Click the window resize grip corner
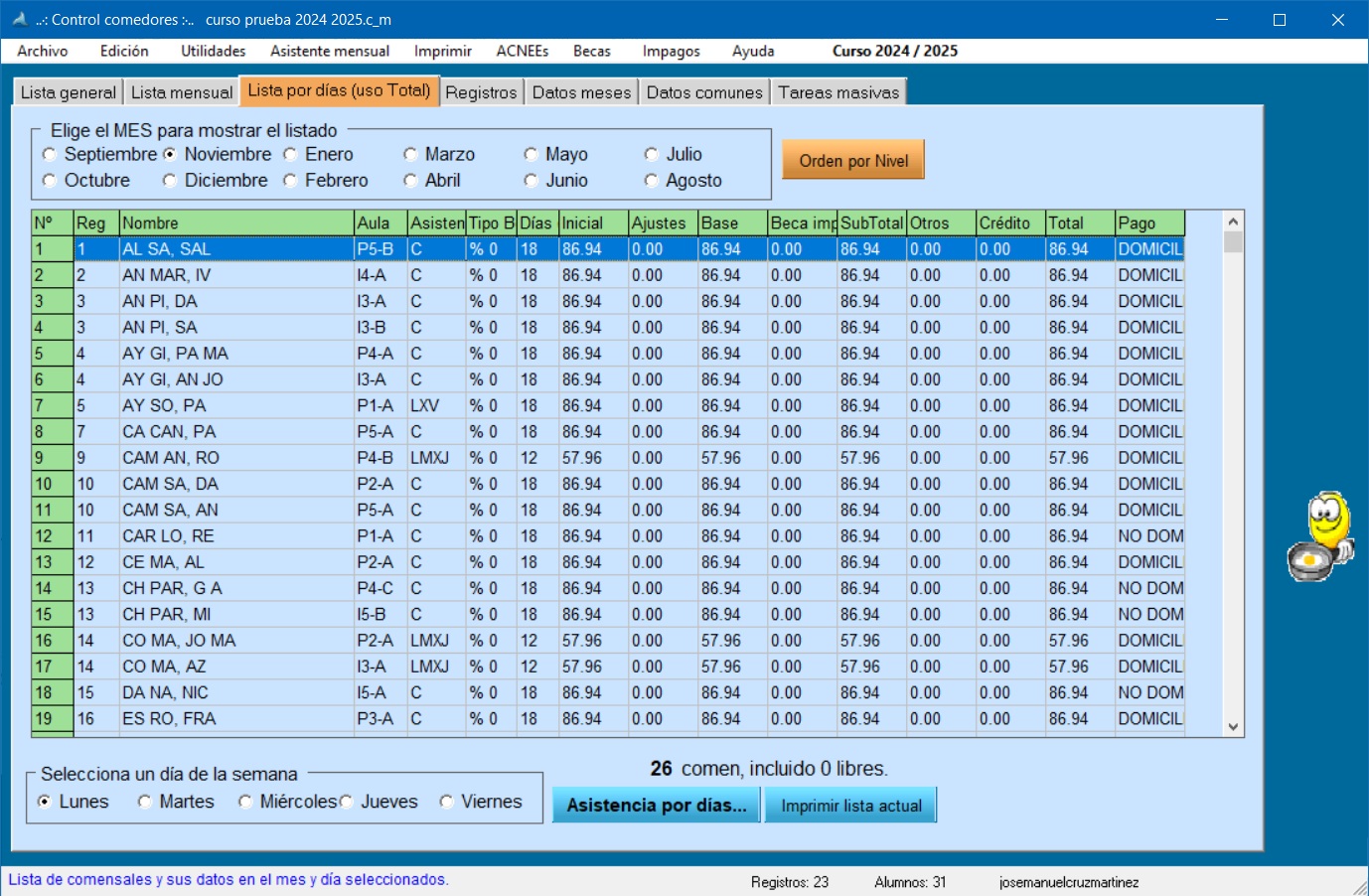The width and height of the screenshot is (1369, 896). 1359,887
